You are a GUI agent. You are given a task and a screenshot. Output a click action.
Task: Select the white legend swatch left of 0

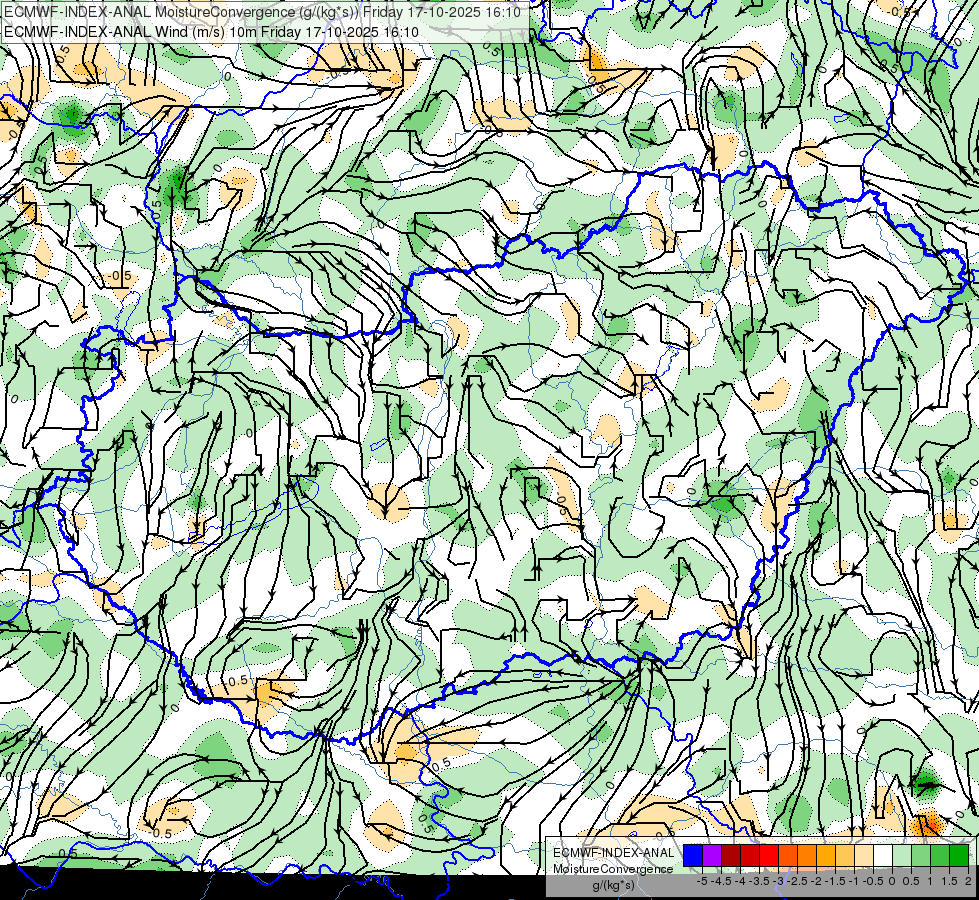pos(883,855)
